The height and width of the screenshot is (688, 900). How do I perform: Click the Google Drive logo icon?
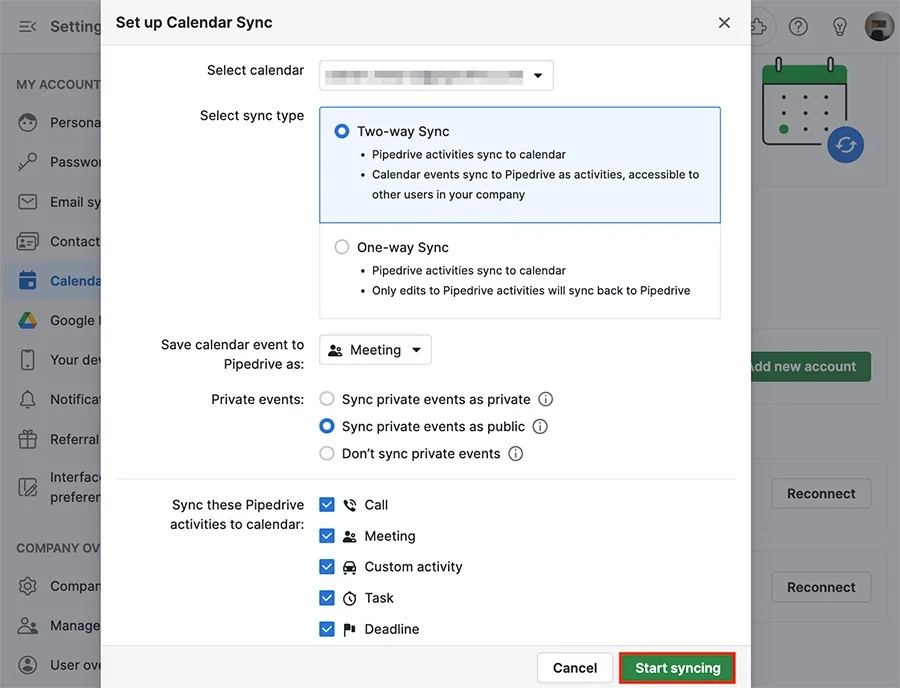point(28,321)
